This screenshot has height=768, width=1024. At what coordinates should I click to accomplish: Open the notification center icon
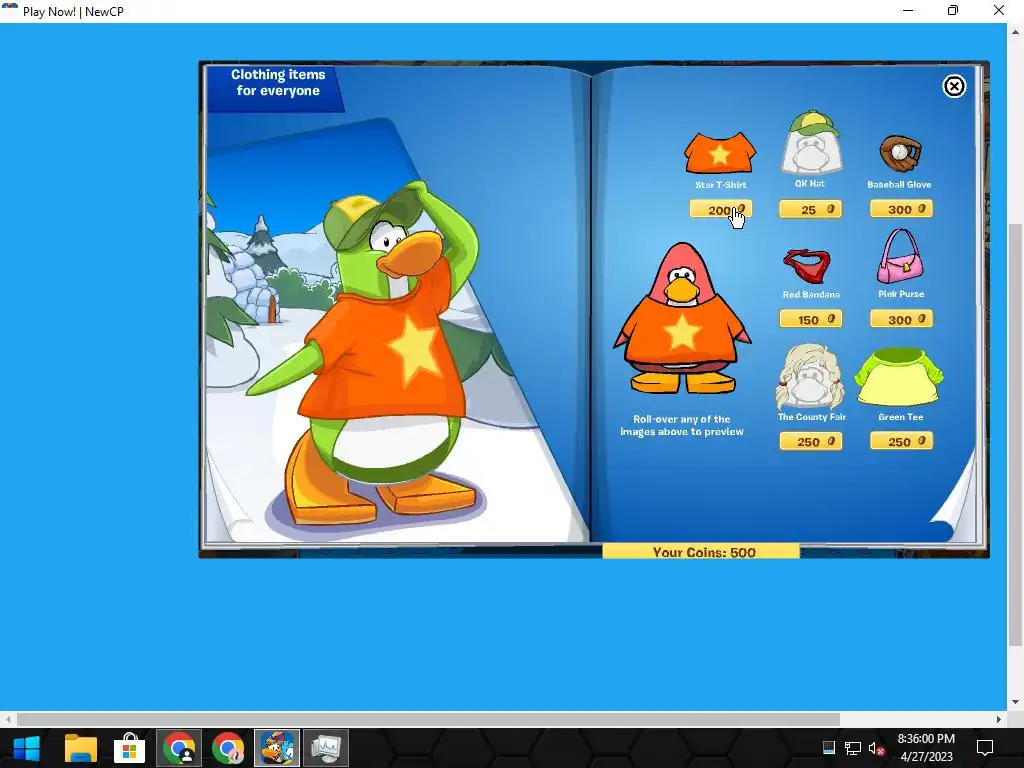[984, 748]
